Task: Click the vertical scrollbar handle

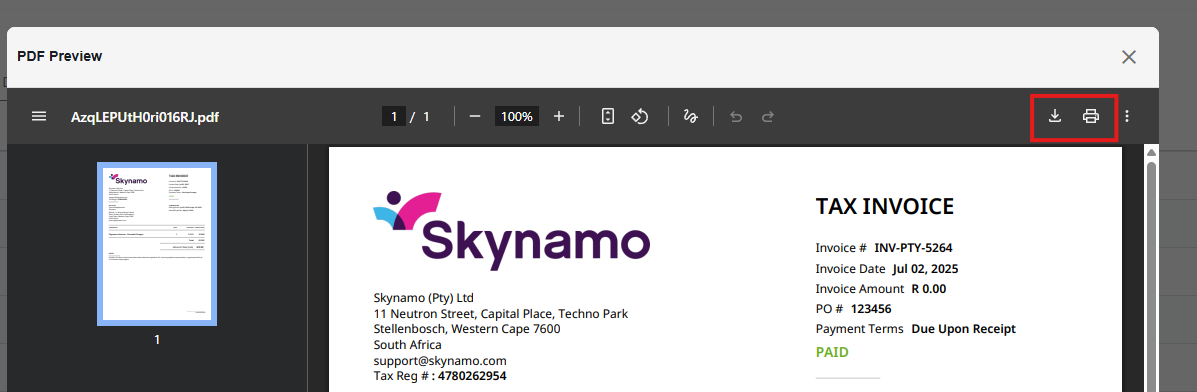Action: pos(1152,275)
